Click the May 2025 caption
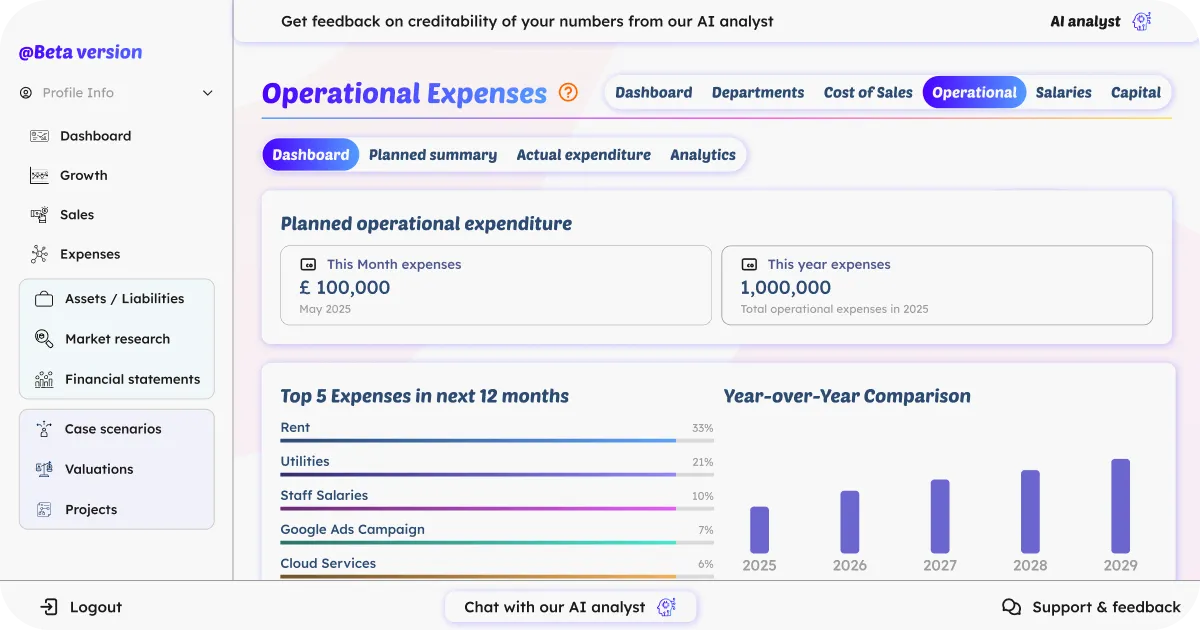 coord(325,309)
